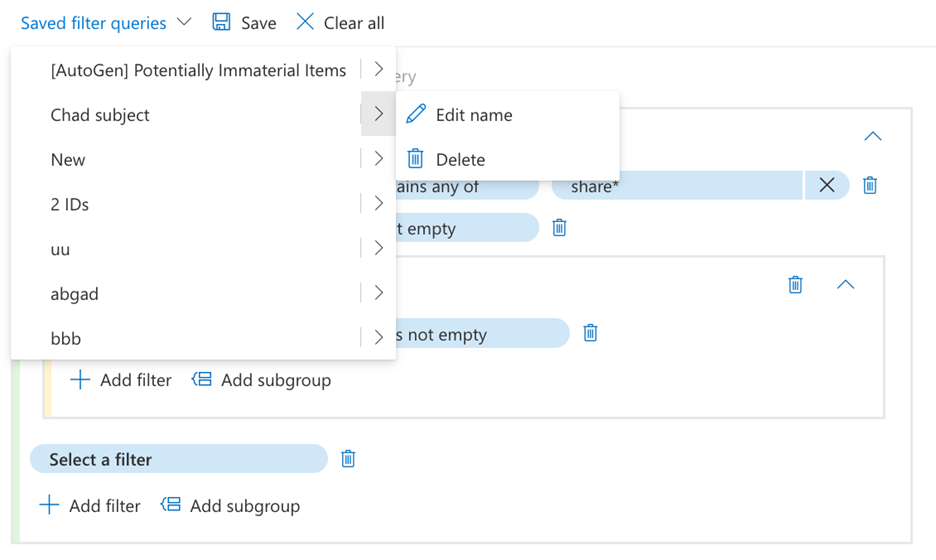This screenshot has height=560, width=936.
Task: Delete the subgroup using its trash icon
Action: [x=795, y=285]
